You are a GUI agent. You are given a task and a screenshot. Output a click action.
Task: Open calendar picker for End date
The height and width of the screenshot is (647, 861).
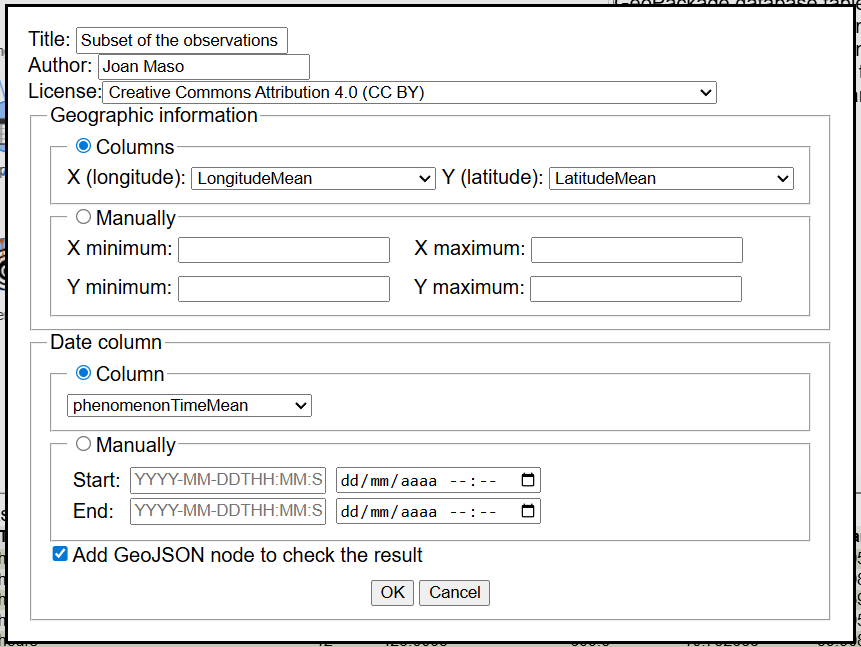tap(529, 512)
